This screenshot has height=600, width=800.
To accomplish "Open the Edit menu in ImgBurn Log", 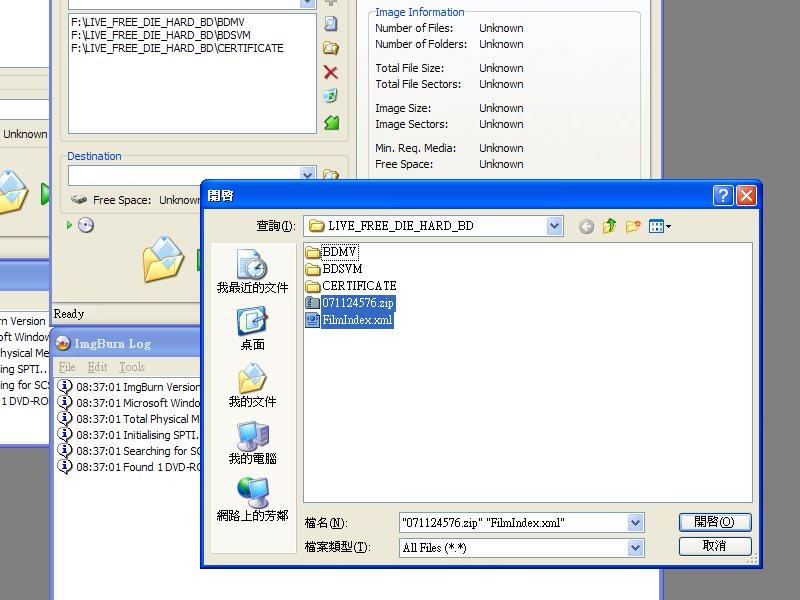I will click(97, 367).
